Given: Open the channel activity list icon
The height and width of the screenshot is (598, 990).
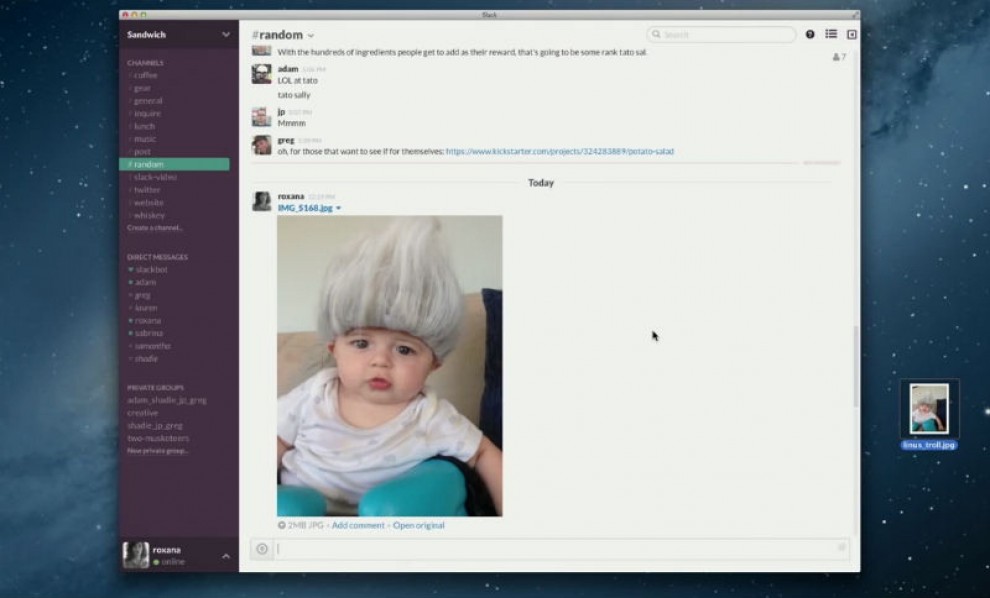Looking at the screenshot, I should point(831,34).
